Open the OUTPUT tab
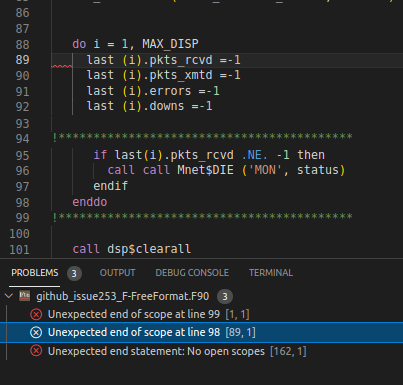 point(117,273)
